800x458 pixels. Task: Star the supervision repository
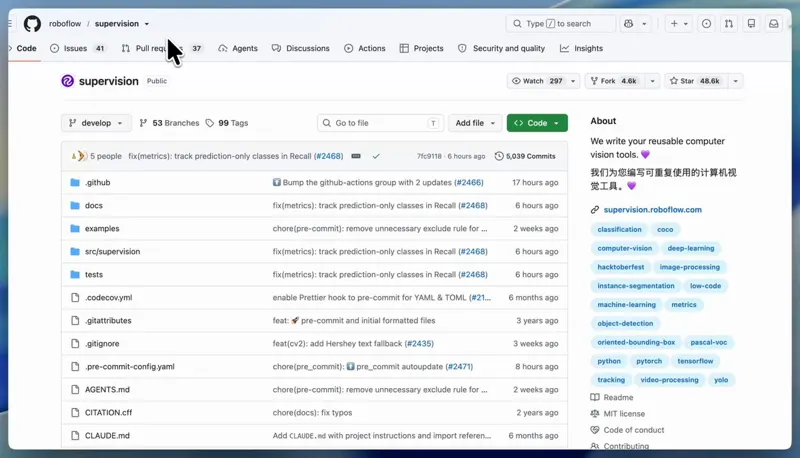[694, 81]
